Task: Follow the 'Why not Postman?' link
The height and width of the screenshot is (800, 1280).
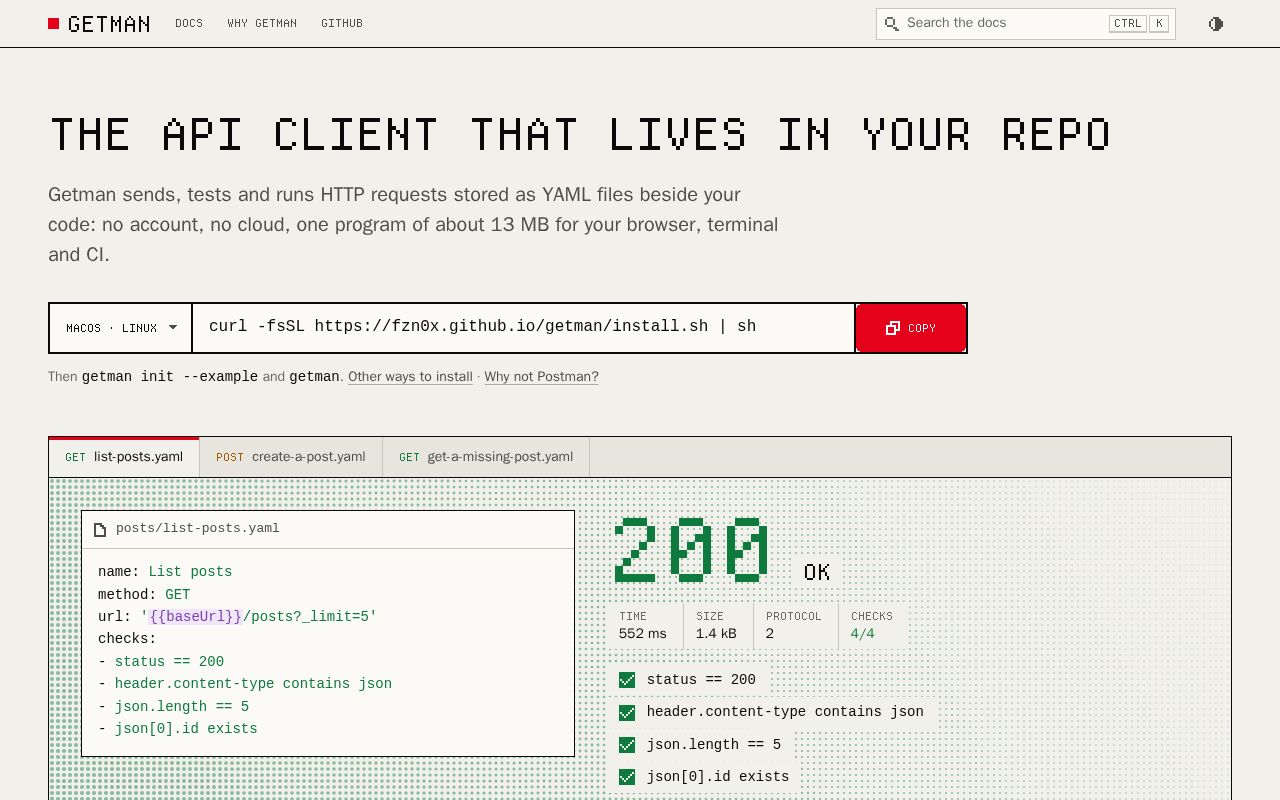Action: (x=541, y=377)
